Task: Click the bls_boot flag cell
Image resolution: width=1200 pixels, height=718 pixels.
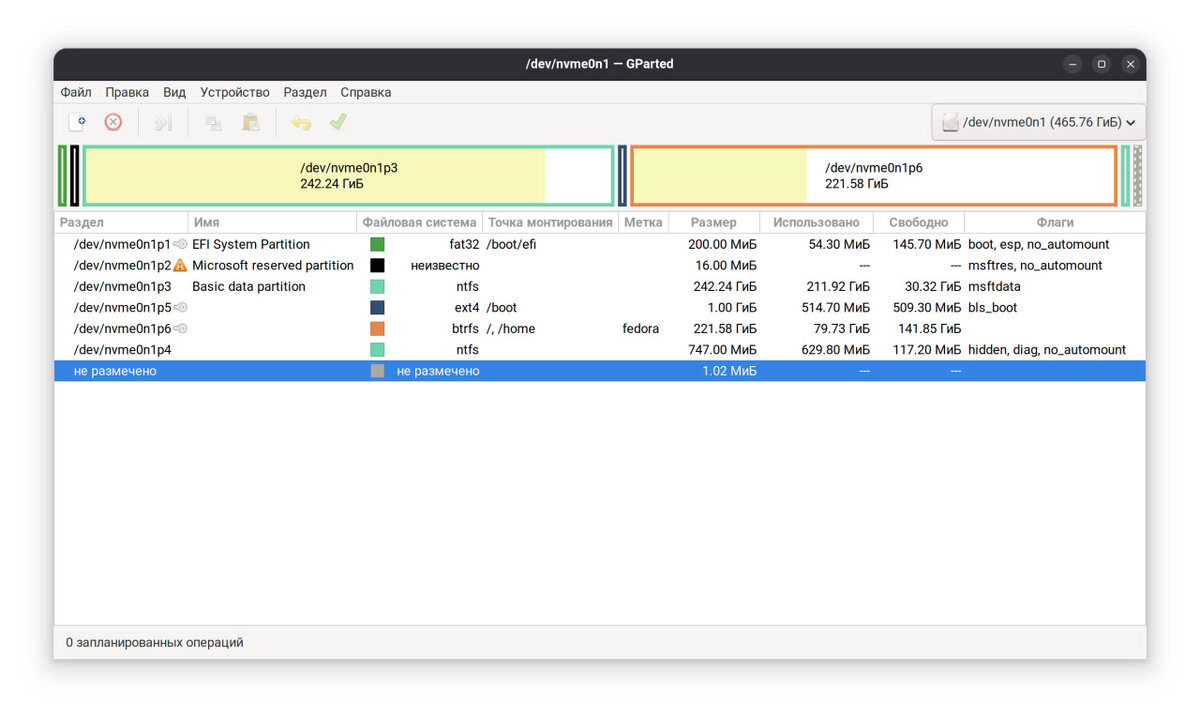Action: [993, 307]
